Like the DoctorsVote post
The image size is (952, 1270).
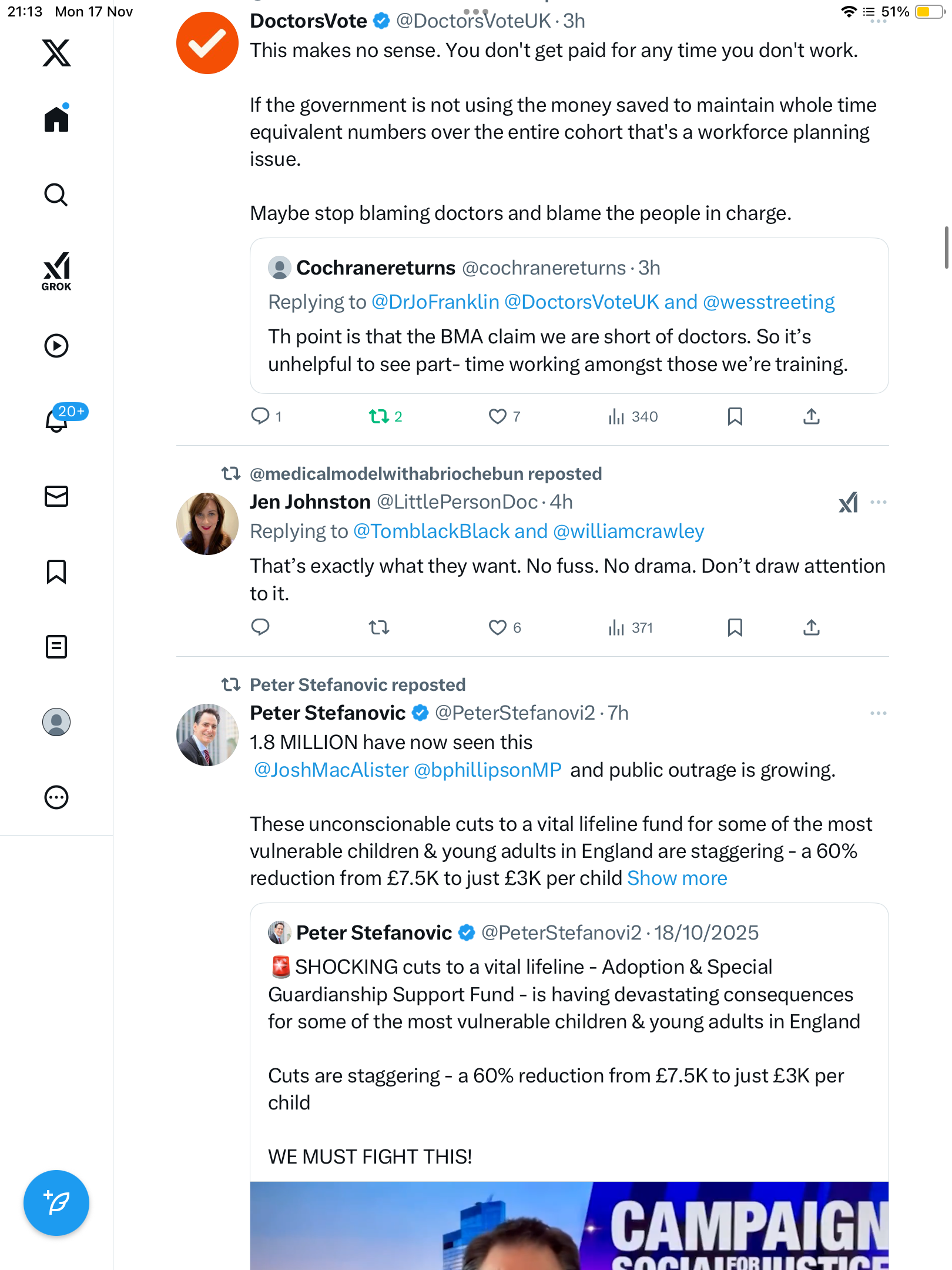pos(498,417)
